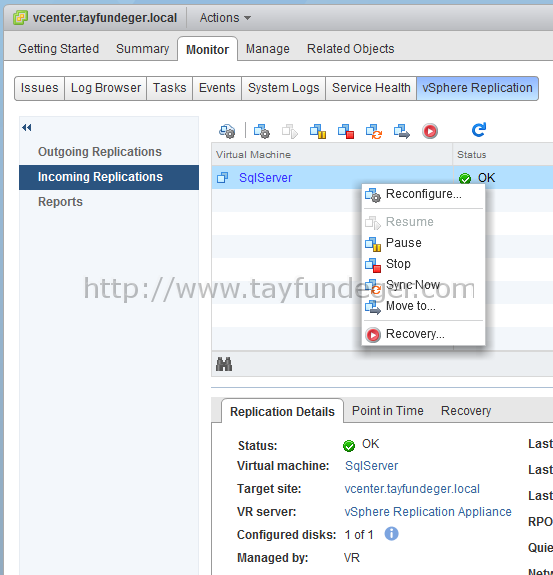This screenshot has width=553, height=575.
Task: Click the Reconfigure replication toolbar icon
Action: (x=262, y=131)
